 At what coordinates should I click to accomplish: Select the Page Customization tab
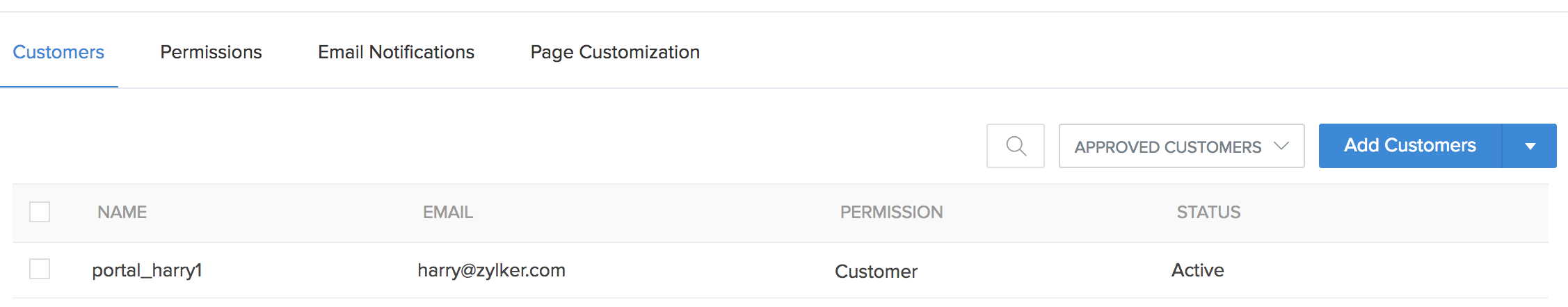tap(615, 52)
